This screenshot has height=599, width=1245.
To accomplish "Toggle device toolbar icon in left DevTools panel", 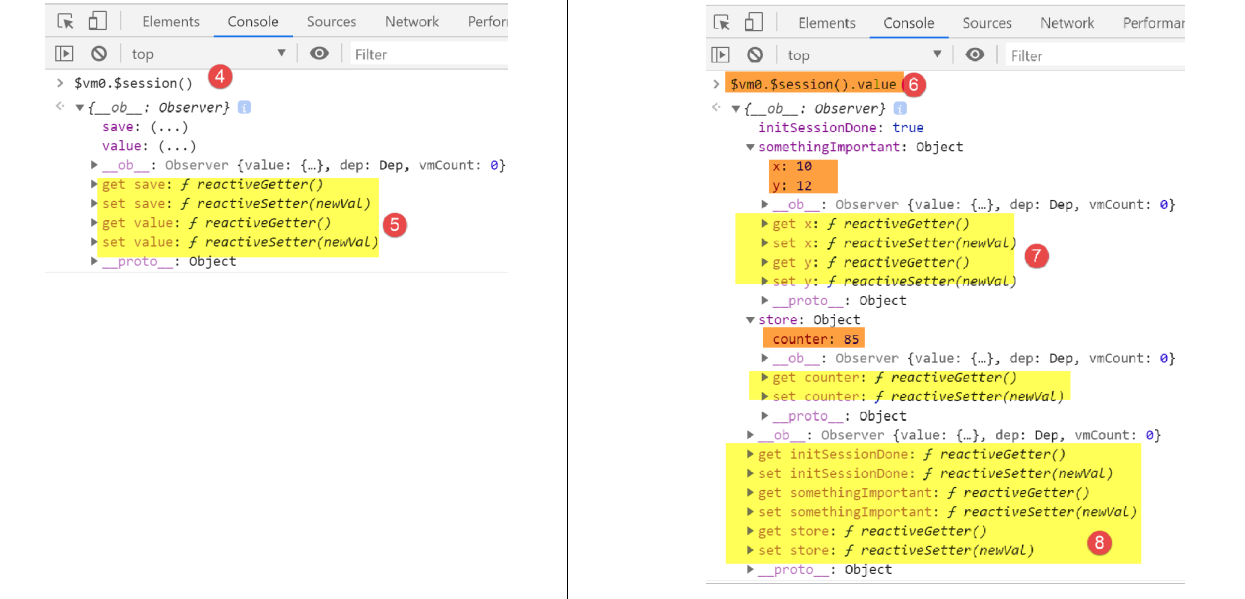I will click(97, 21).
